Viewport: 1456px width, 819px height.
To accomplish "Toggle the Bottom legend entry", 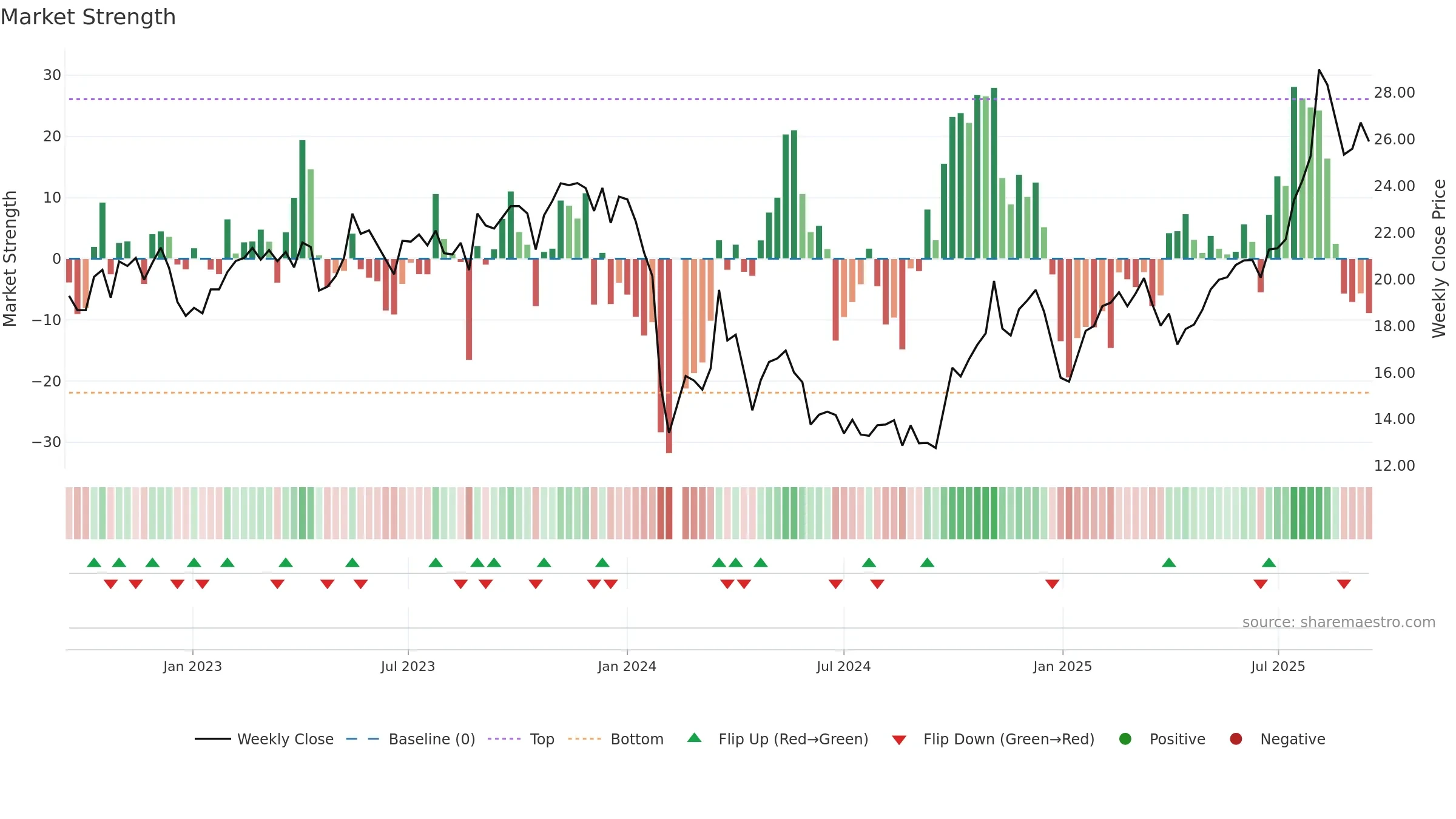I will (x=616, y=739).
